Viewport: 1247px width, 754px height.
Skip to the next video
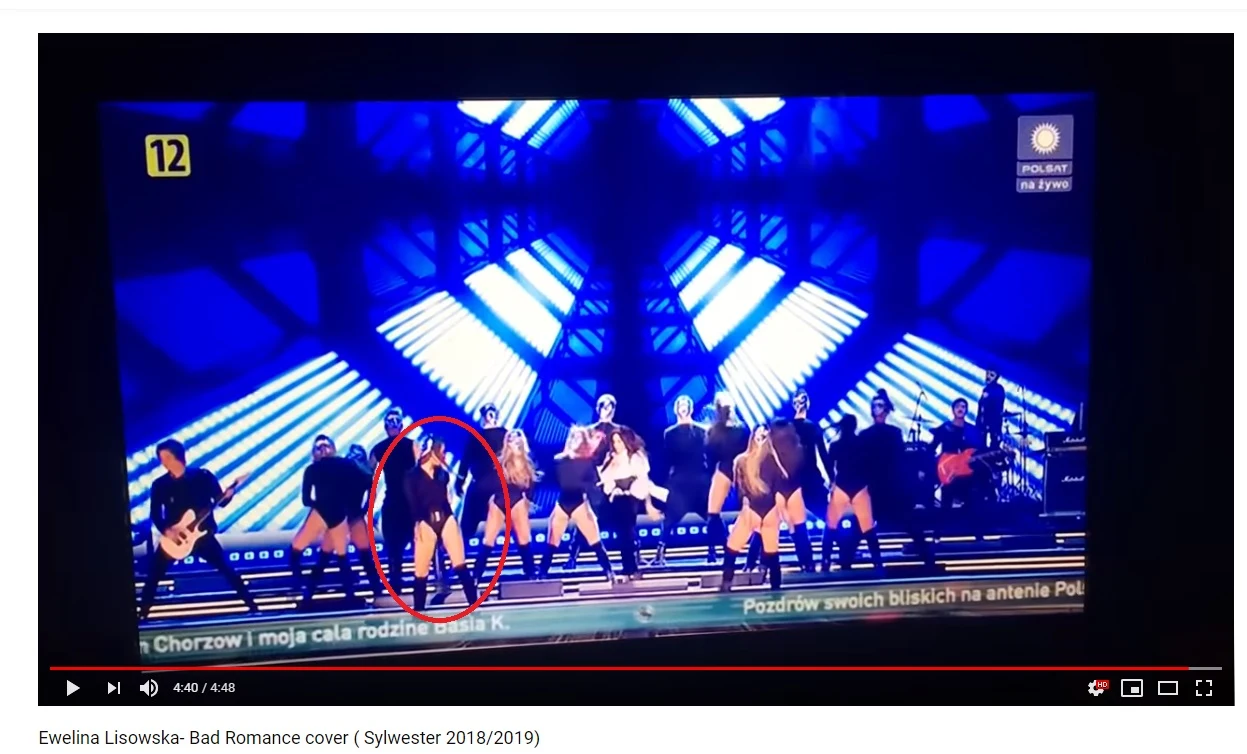coord(113,688)
